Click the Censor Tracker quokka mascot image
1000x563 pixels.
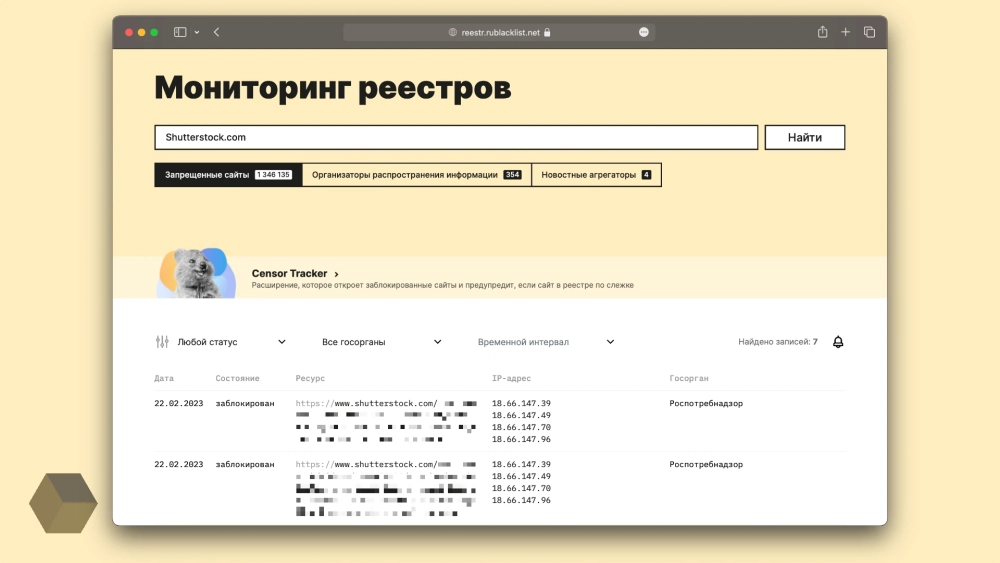pos(196,274)
